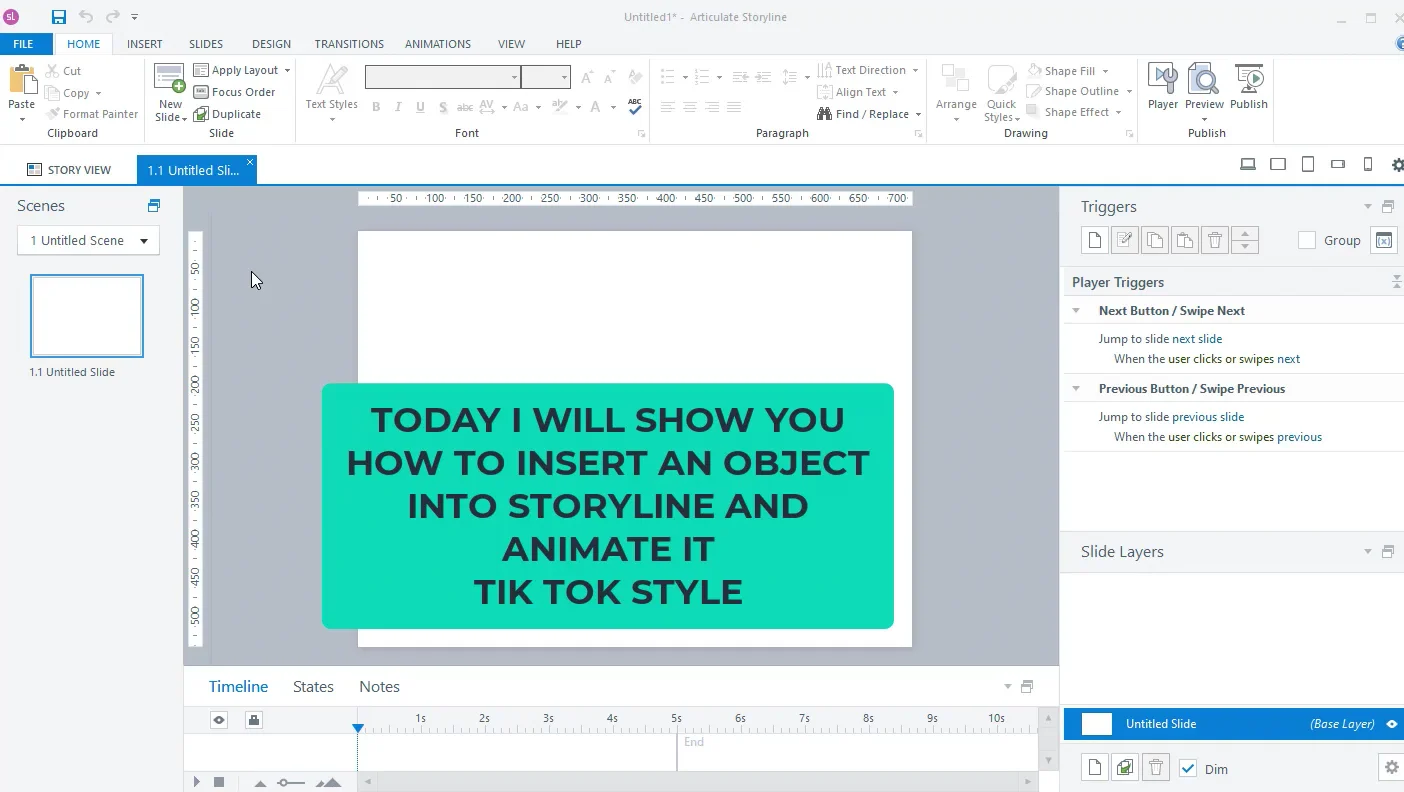The image size is (1404, 792).
Task: Stop timeline playback
Action: (x=219, y=782)
